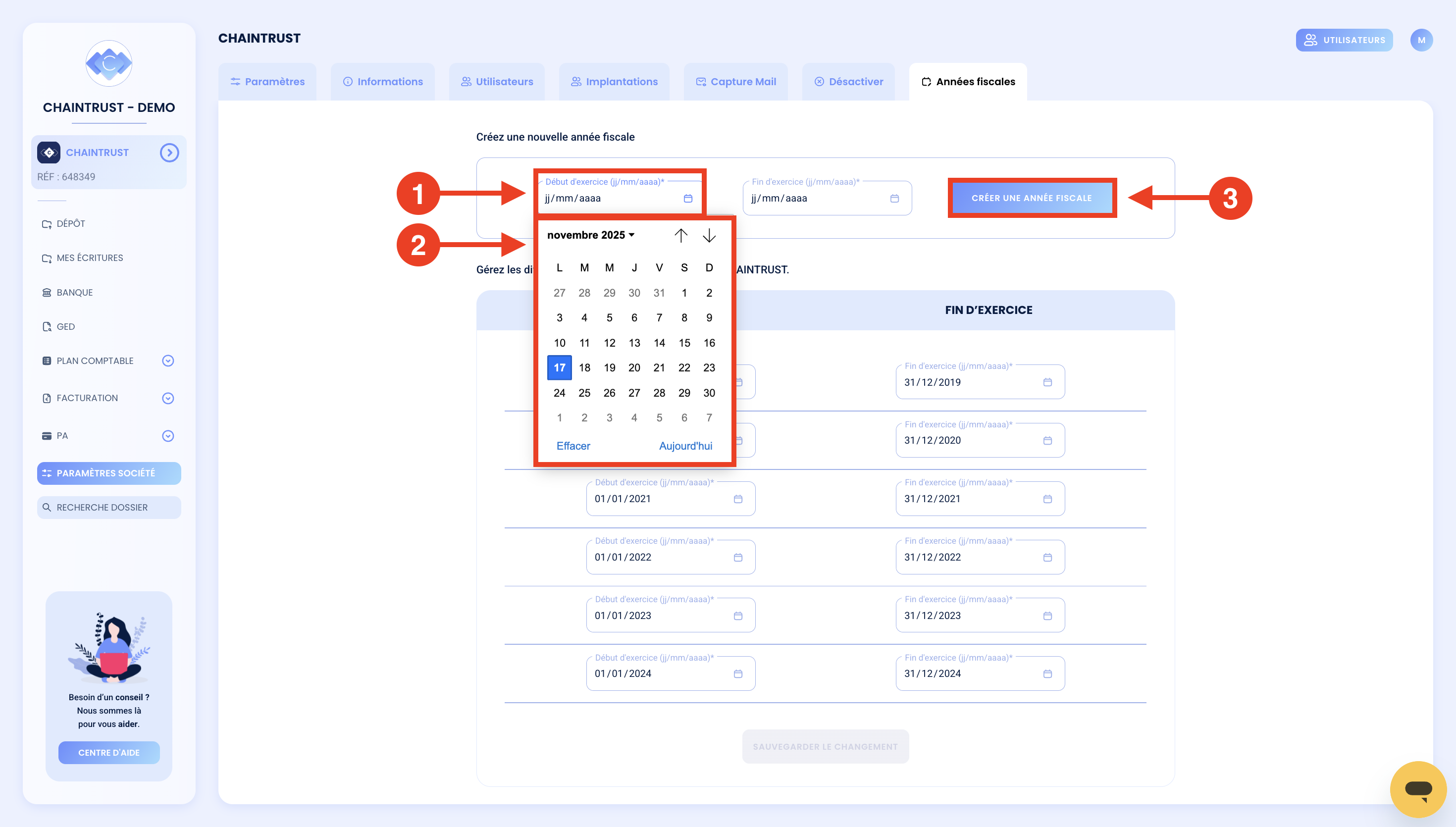Open calendar icon in Début d'exercice field

pyautogui.click(x=688, y=198)
